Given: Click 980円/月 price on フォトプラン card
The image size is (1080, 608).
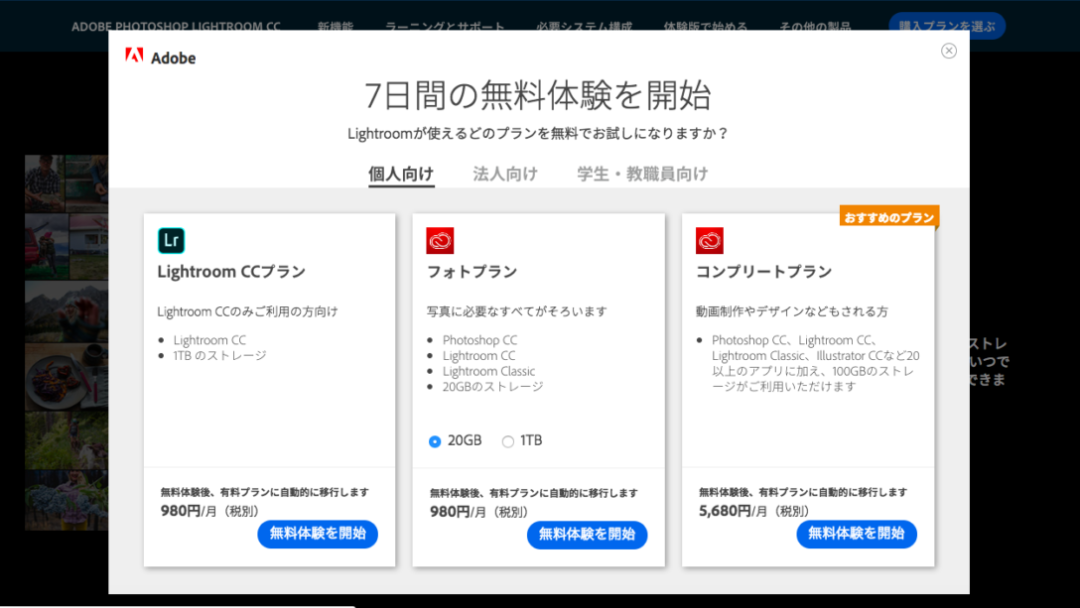Looking at the screenshot, I should click(x=479, y=512).
